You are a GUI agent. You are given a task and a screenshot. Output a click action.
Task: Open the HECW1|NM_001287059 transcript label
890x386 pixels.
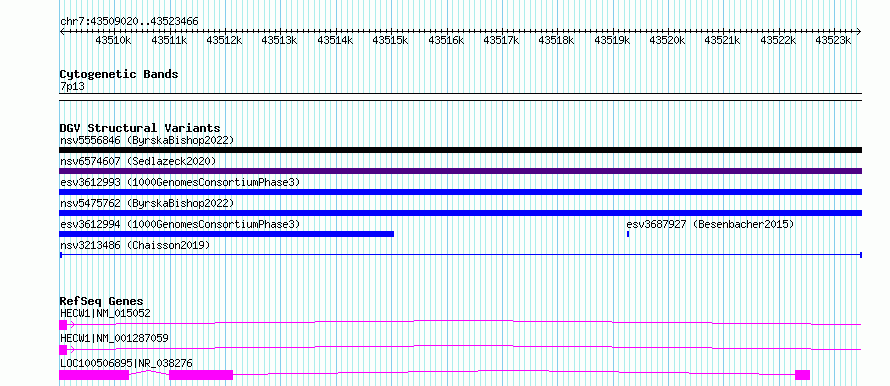click(114, 338)
